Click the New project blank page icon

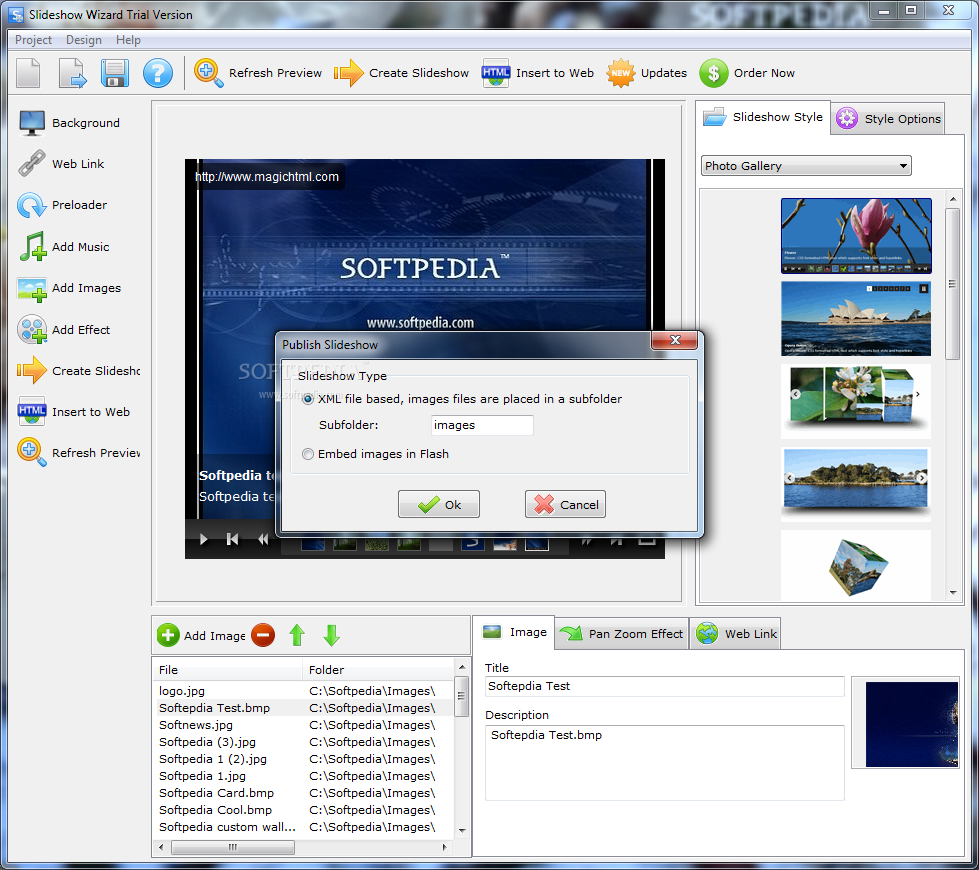click(28, 73)
